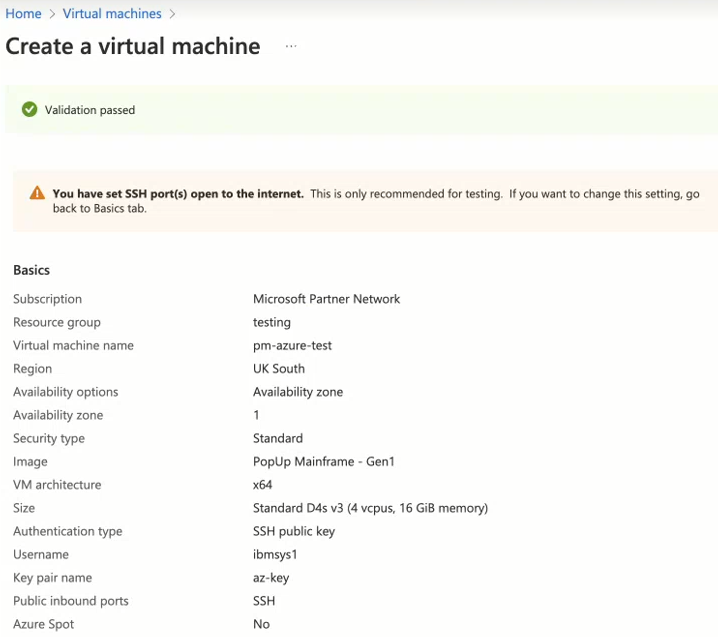Select the username value 'ibmsys1'
This screenshot has height=637, width=718.
click(275, 555)
